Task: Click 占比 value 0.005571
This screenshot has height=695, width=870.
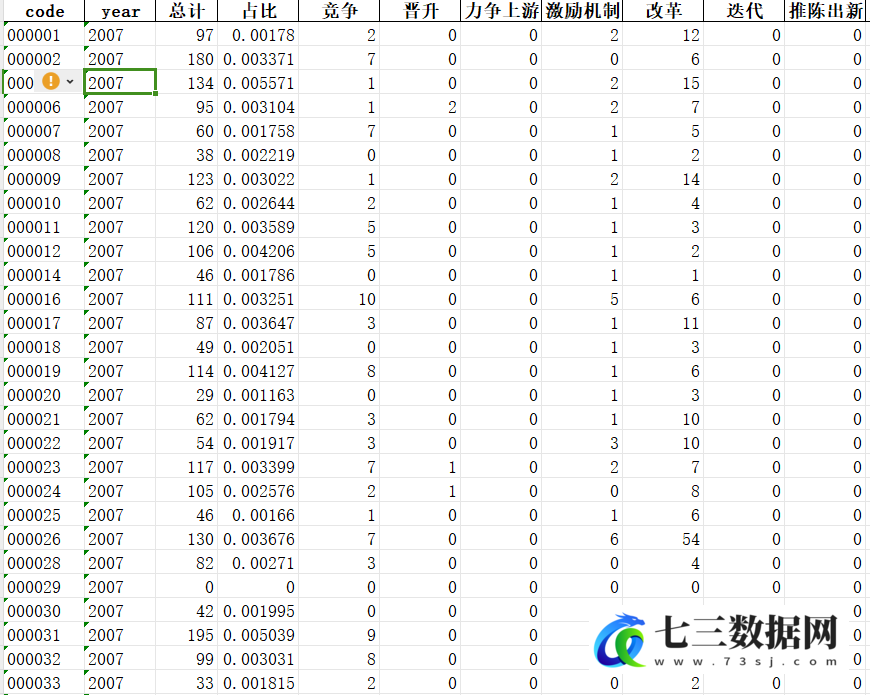Action: click(x=258, y=83)
